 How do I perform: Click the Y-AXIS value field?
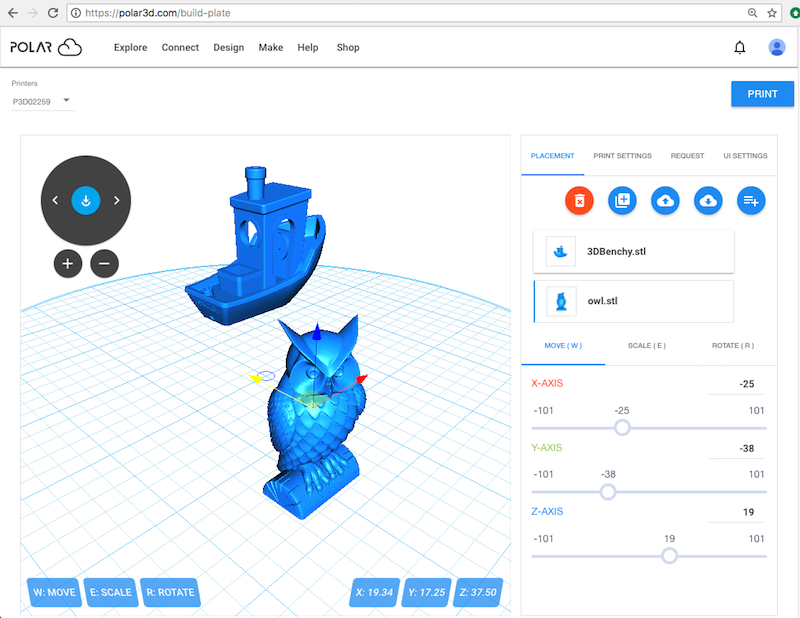tap(736, 449)
